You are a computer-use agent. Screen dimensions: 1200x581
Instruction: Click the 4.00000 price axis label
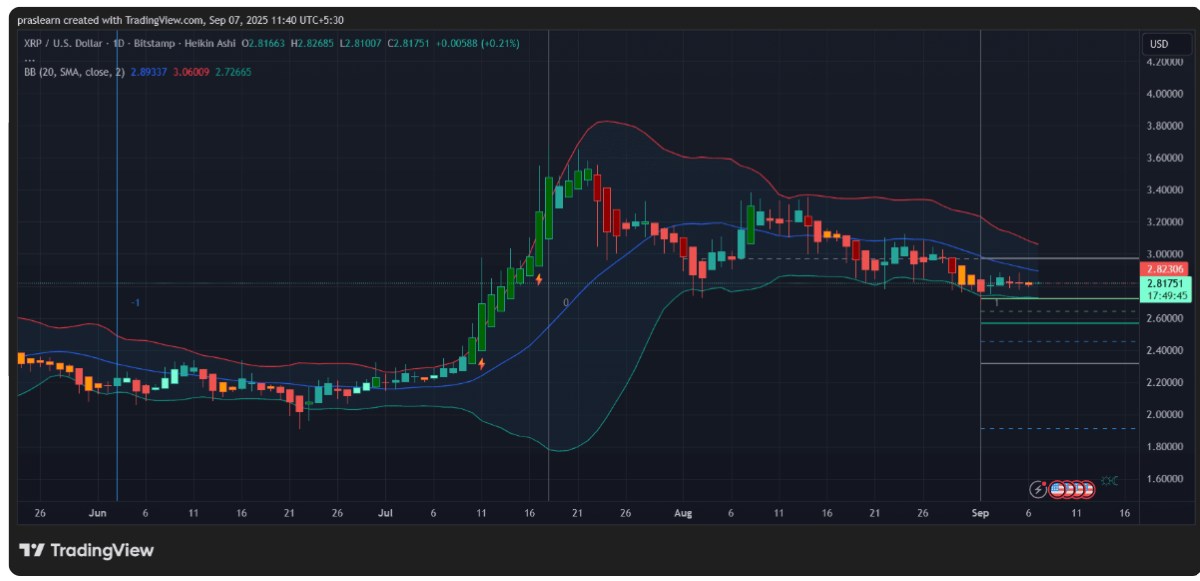(x=1165, y=94)
